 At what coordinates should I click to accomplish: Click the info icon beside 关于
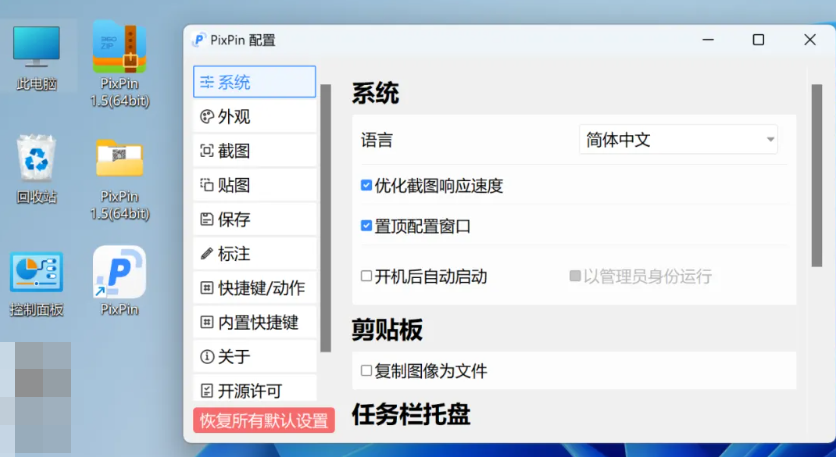[207, 356]
